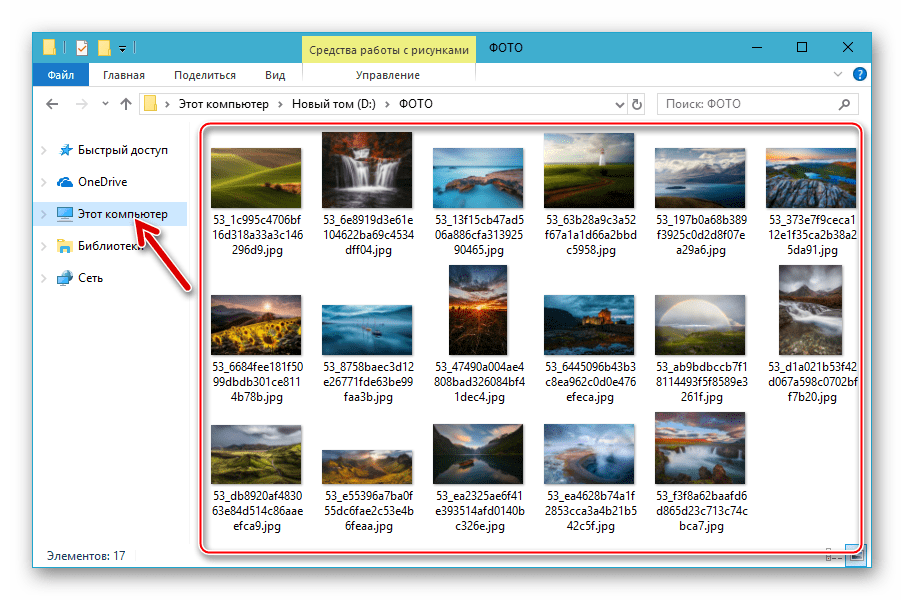Select mountain stream photo 53_d1a021b53f42
Image resolution: width=904 pixels, height=600 pixels.
(x=811, y=310)
